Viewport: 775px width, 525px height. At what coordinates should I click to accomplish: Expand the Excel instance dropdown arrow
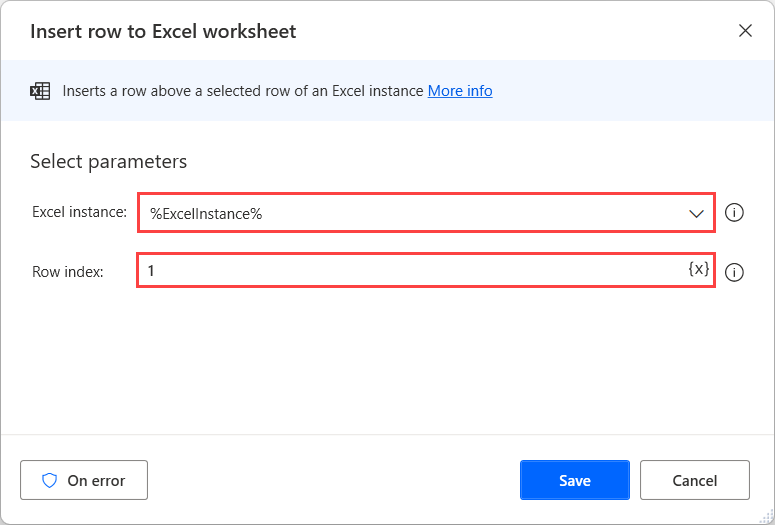point(696,214)
